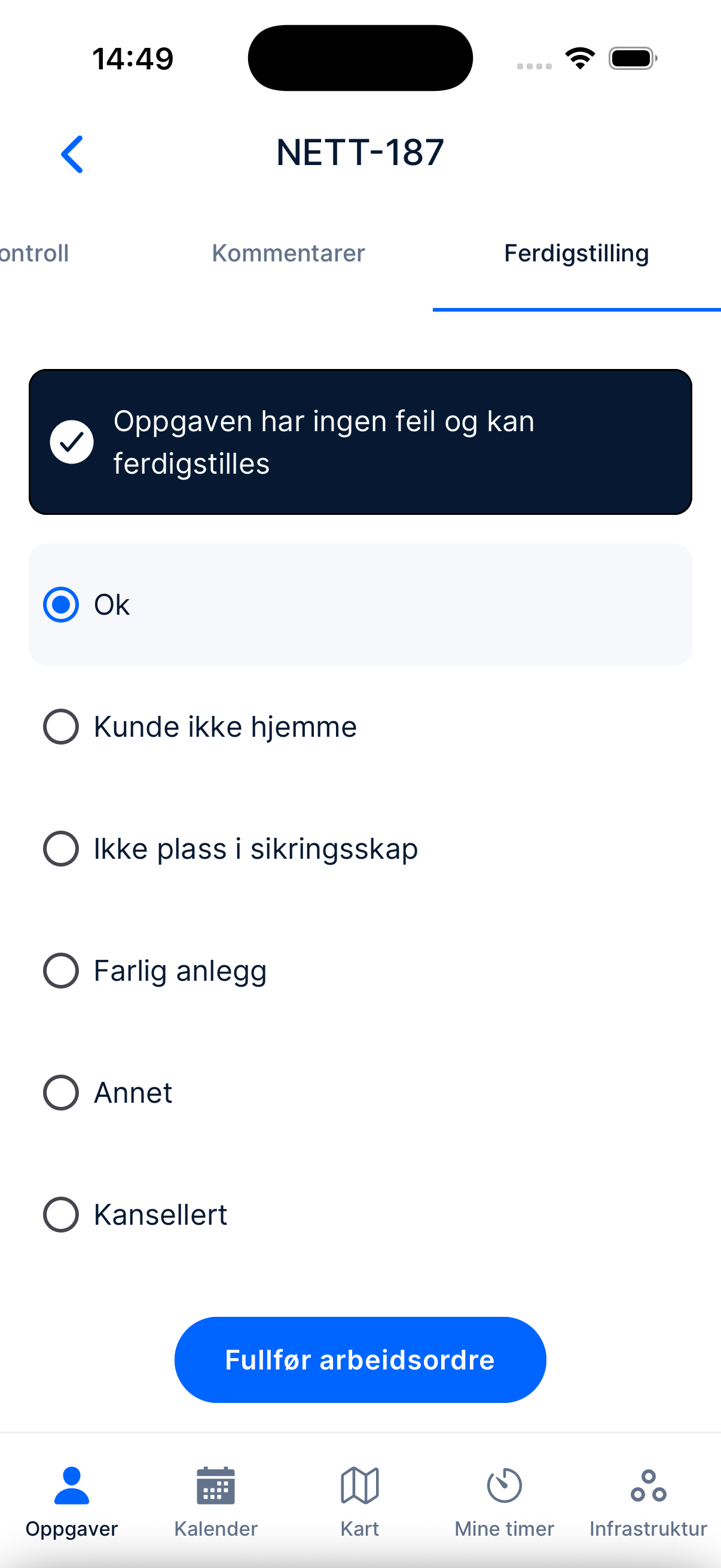Tap the NETT-187 page title
The height and width of the screenshot is (1568, 721).
pyautogui.click(x=360, y=152)
